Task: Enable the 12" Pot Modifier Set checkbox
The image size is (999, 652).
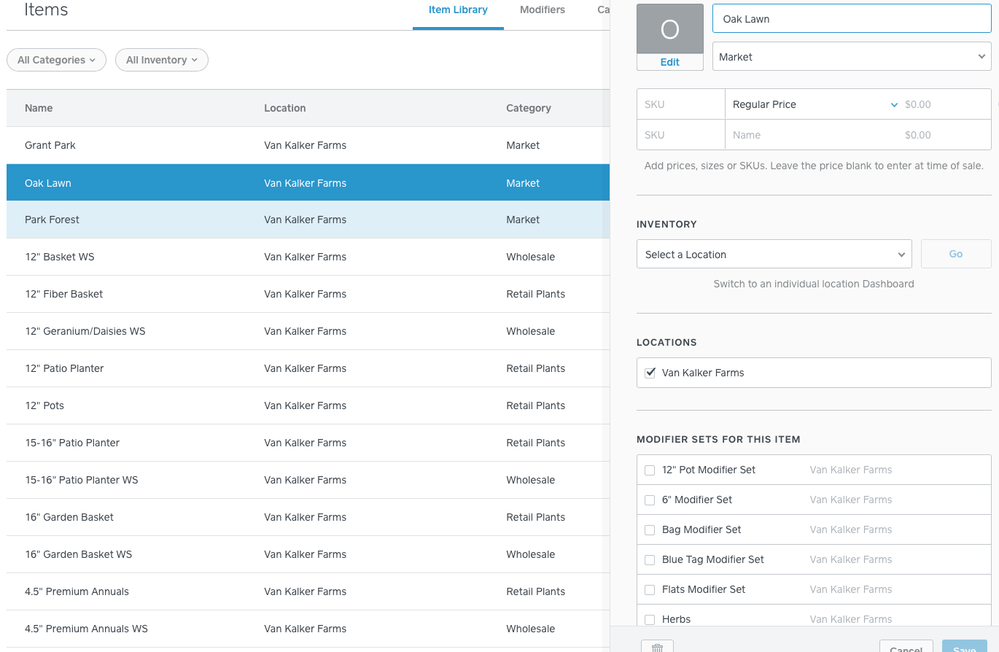Action: point(650,470)
